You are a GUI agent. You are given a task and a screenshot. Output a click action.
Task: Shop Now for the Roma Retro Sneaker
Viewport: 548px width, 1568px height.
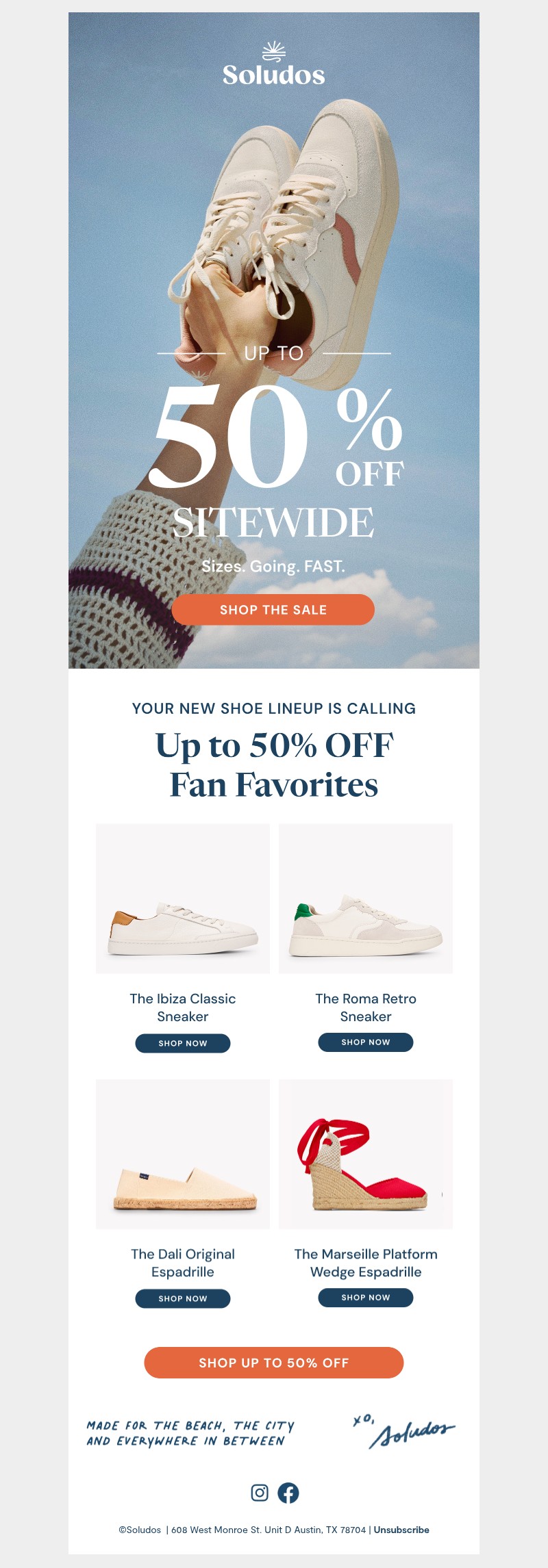tap(365, 1042)
